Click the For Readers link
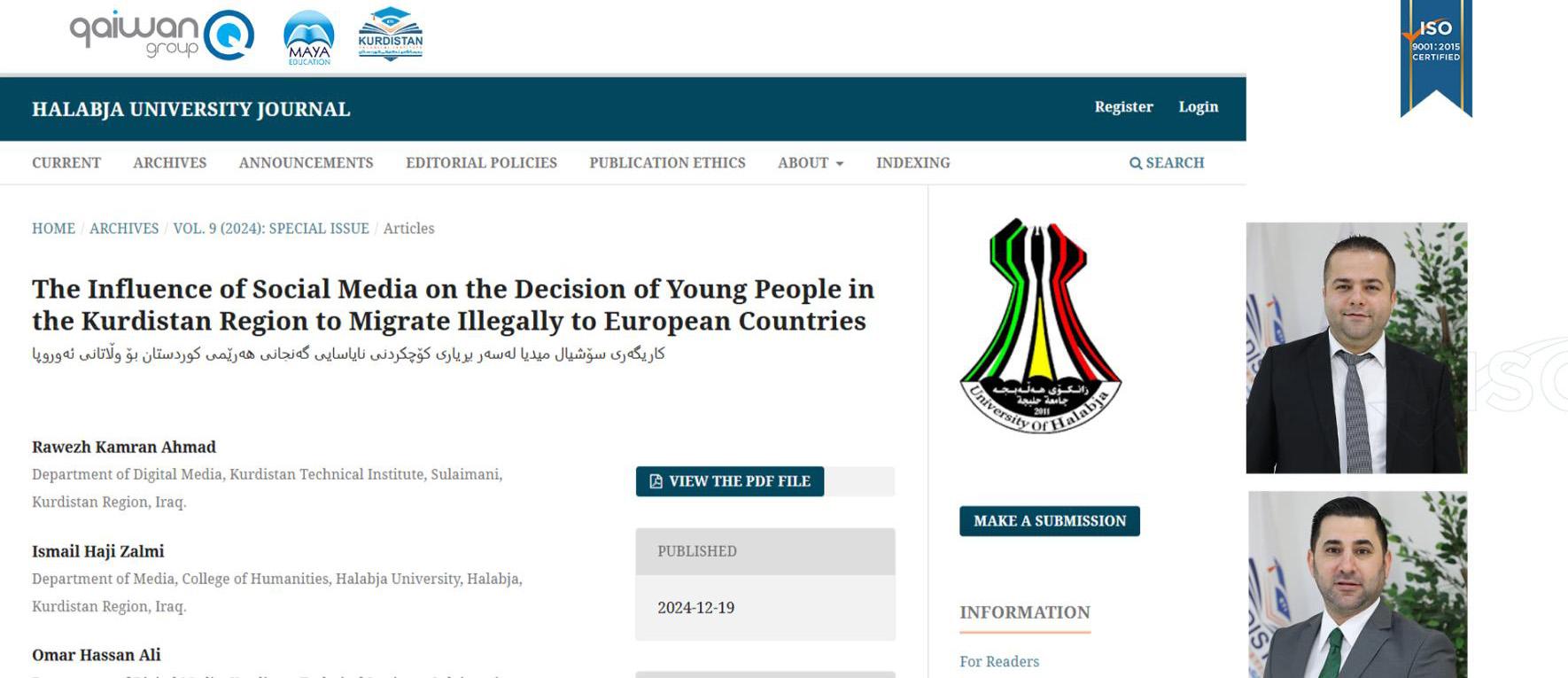 pos(999,661)
